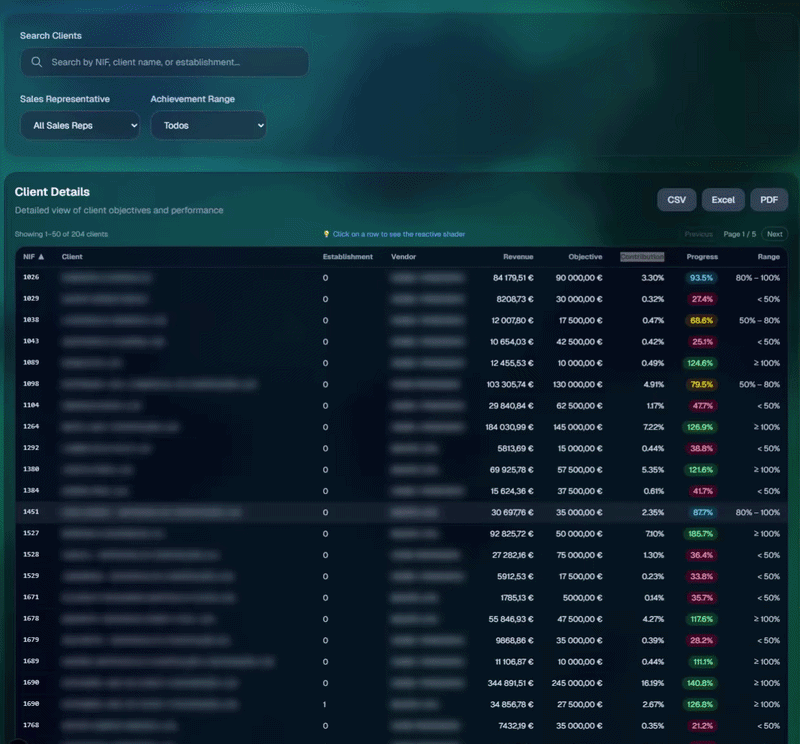800x744 pixels.
Task: Open the All Sales Reps dropdown
Action: point(80,126)
